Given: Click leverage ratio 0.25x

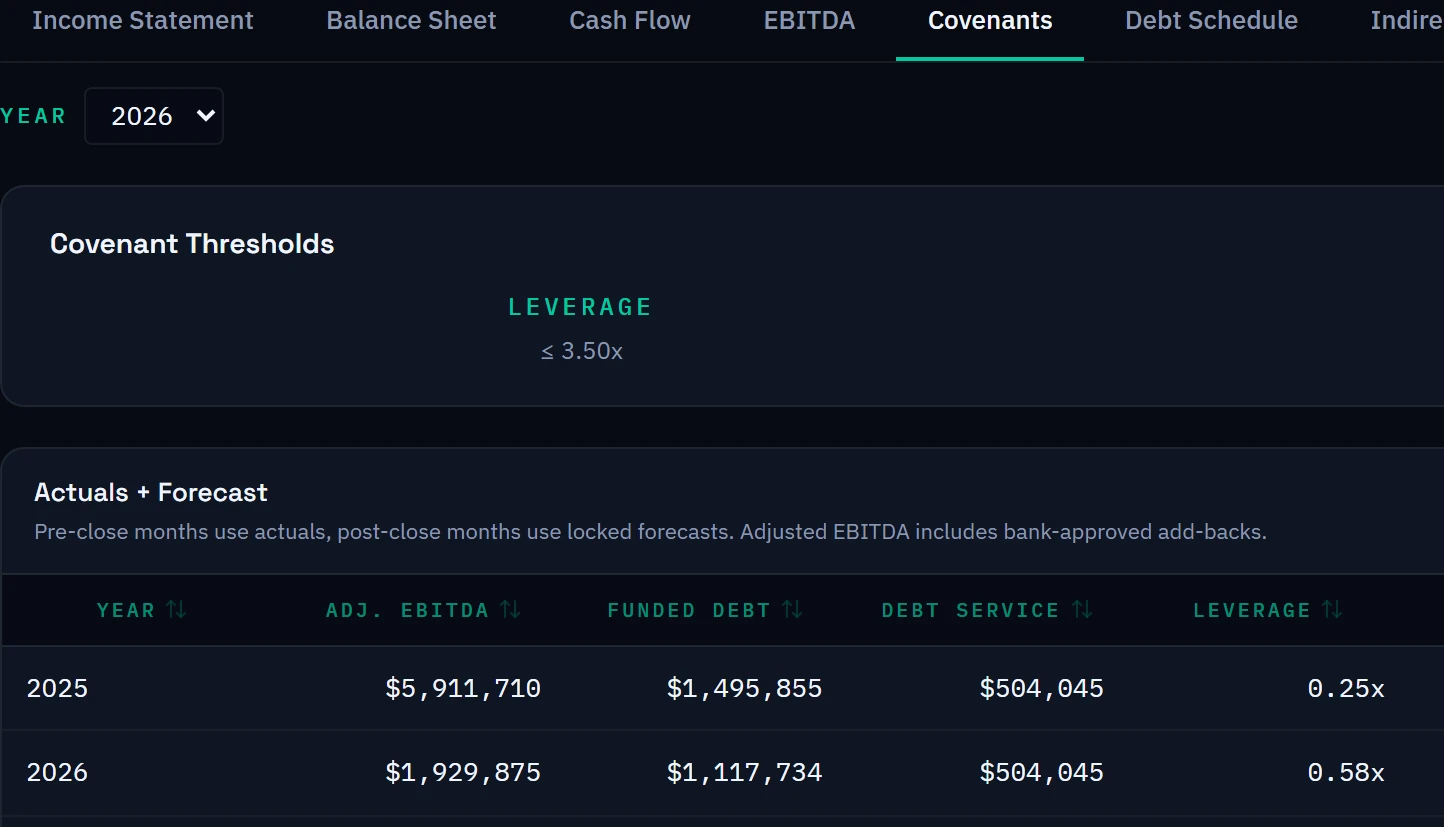Looking at the screenshot, I should (x=1346, y=688).
